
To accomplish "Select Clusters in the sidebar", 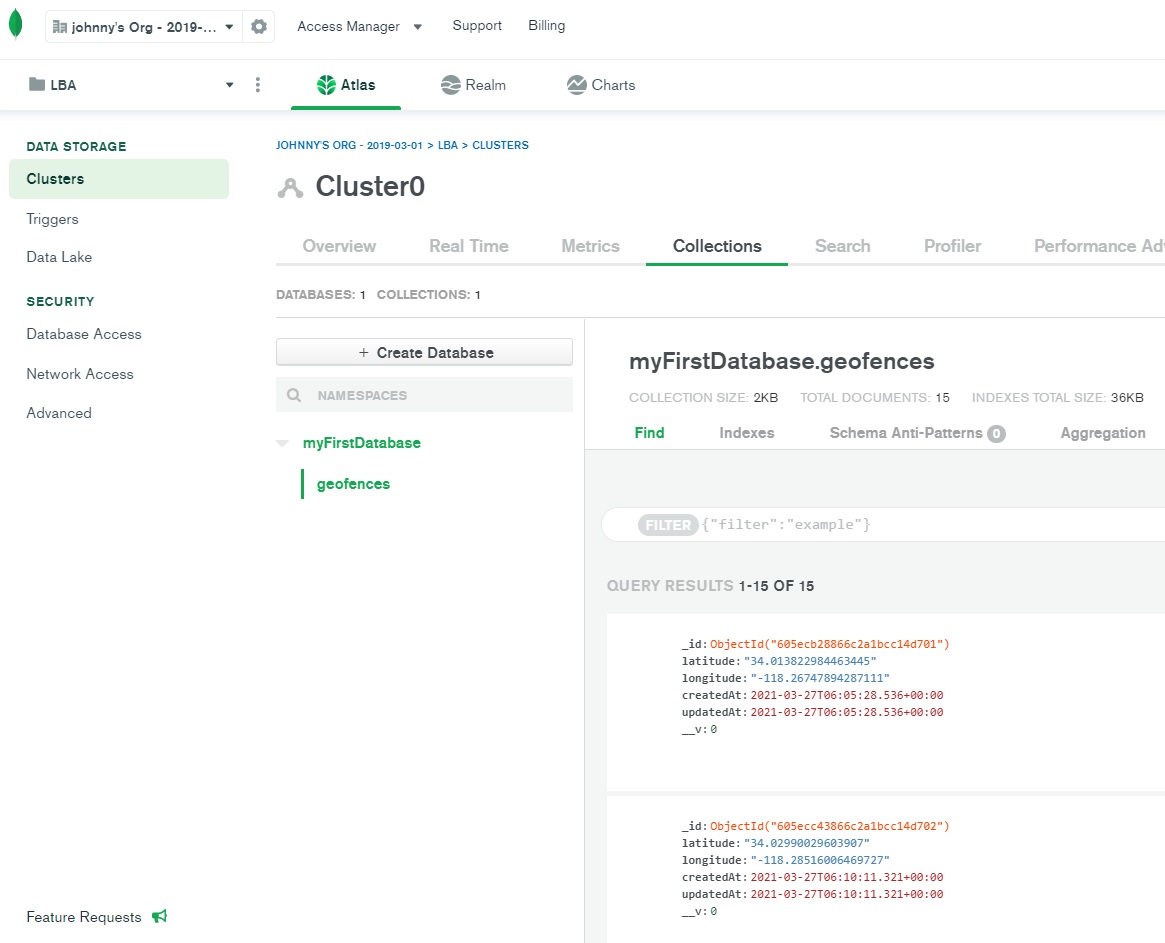I will click(119, 179).
